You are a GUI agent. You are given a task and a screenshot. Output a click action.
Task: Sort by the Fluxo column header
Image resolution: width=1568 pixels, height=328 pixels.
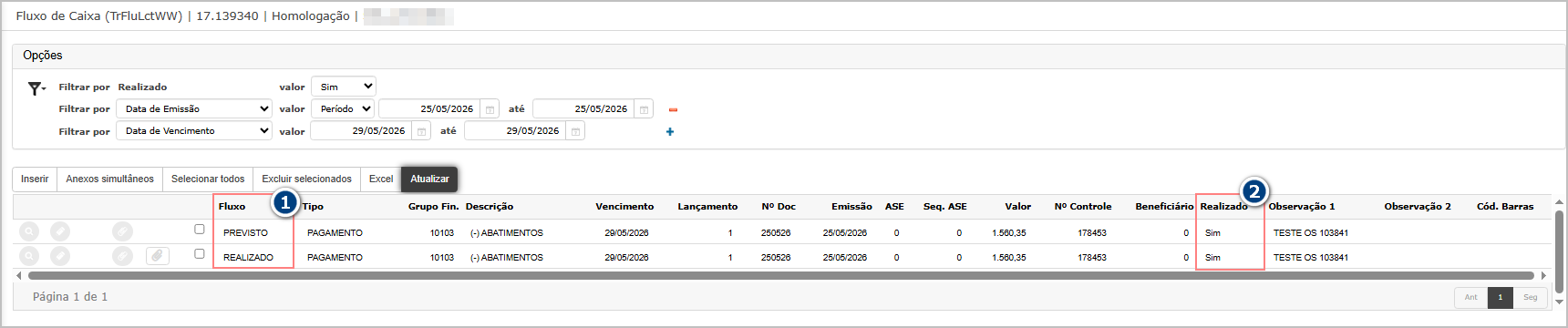tap(232, 207)
